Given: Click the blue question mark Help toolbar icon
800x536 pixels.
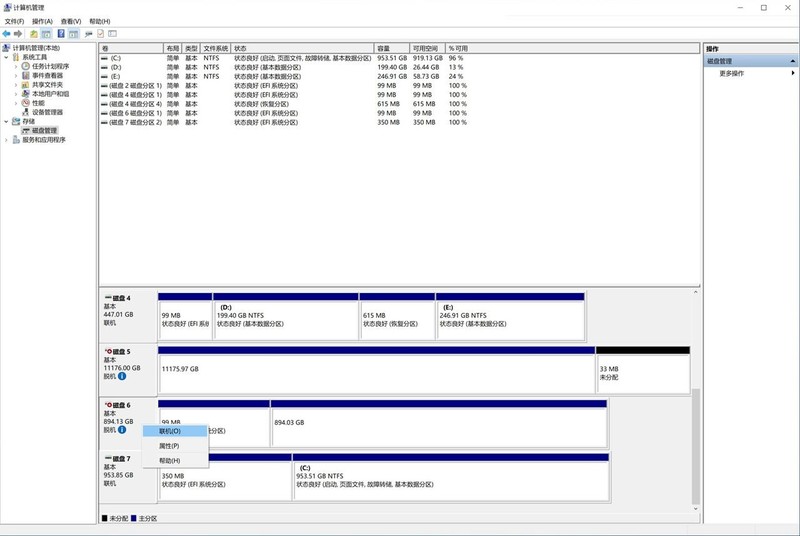Looking at the screenshot, I should [x=61, y=34].
